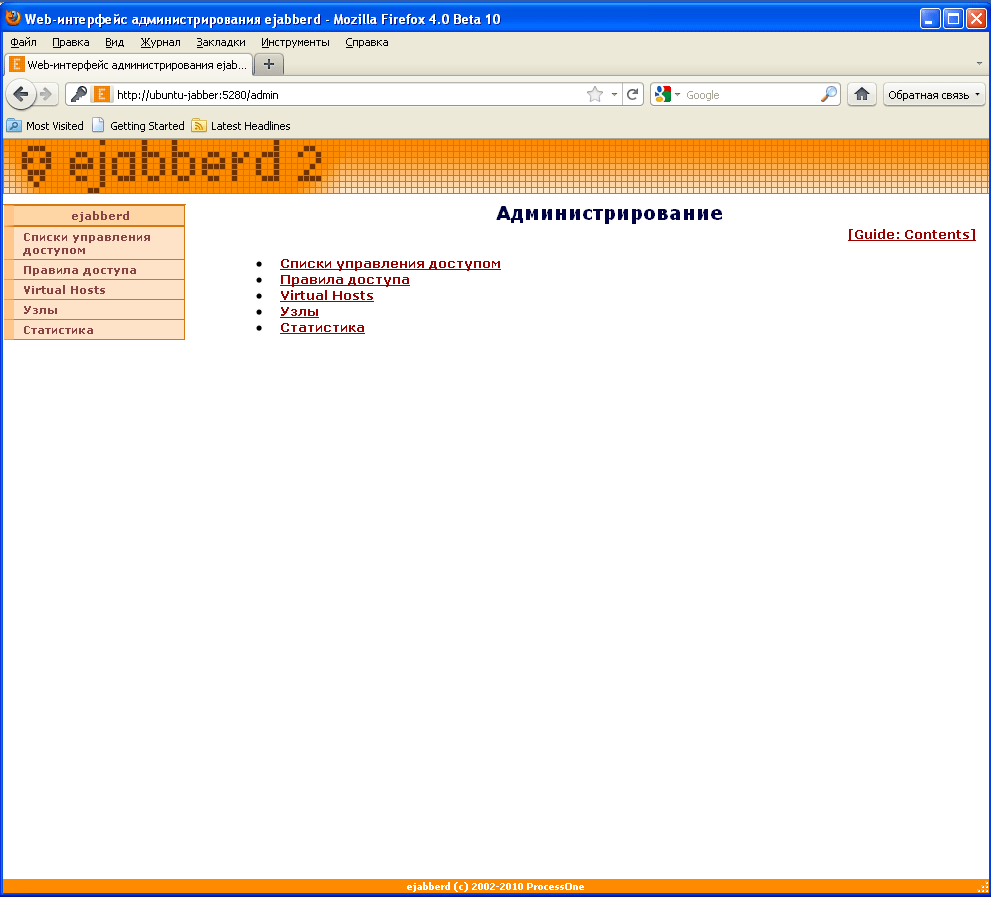The image size is (991, 897).
Task: Select Узлы in the sidebar
Action: (x=95, y=310)
